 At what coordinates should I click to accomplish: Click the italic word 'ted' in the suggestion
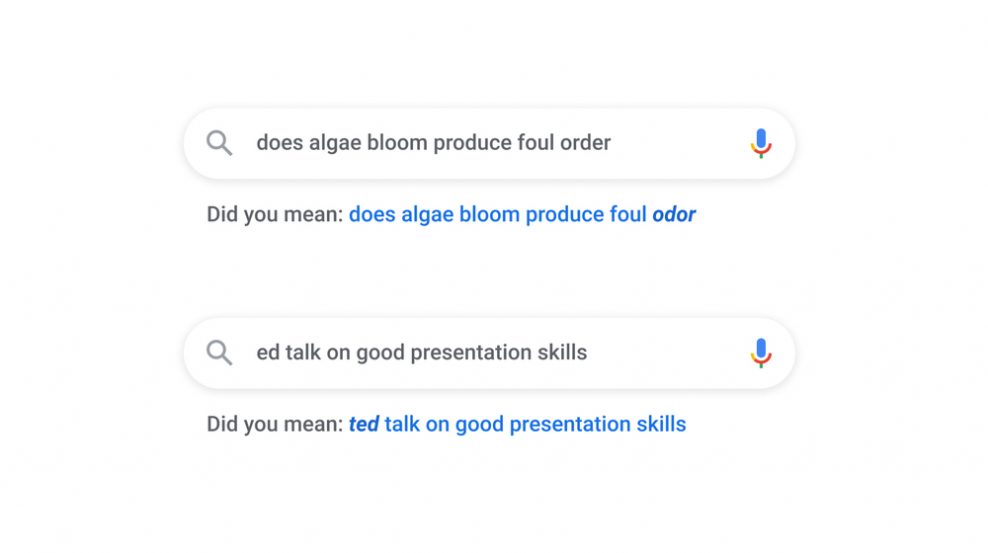(364, 425)
